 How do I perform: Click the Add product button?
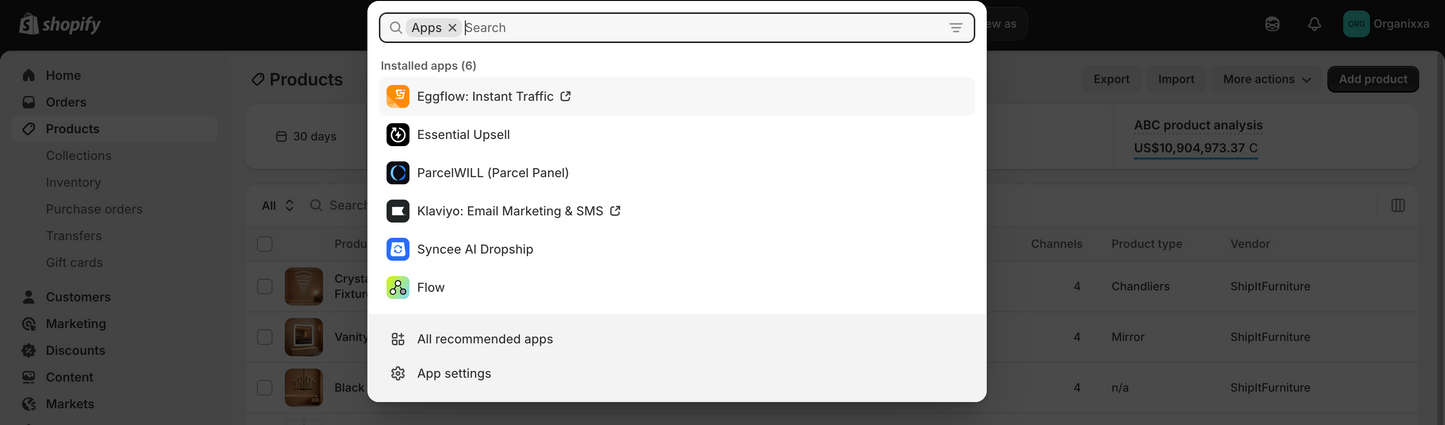1373,79
